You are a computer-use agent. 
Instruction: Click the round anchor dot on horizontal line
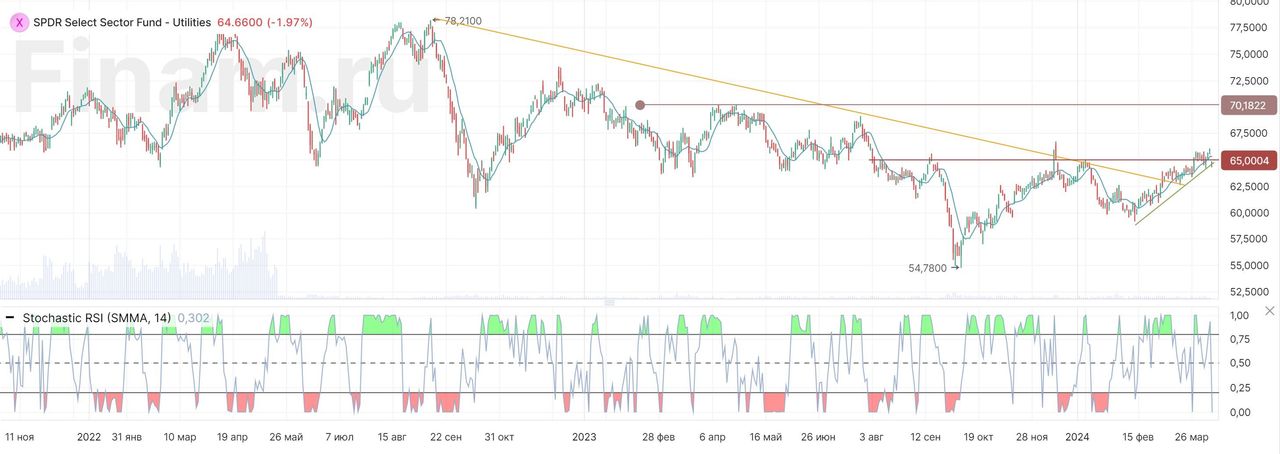tap(640, 104)
